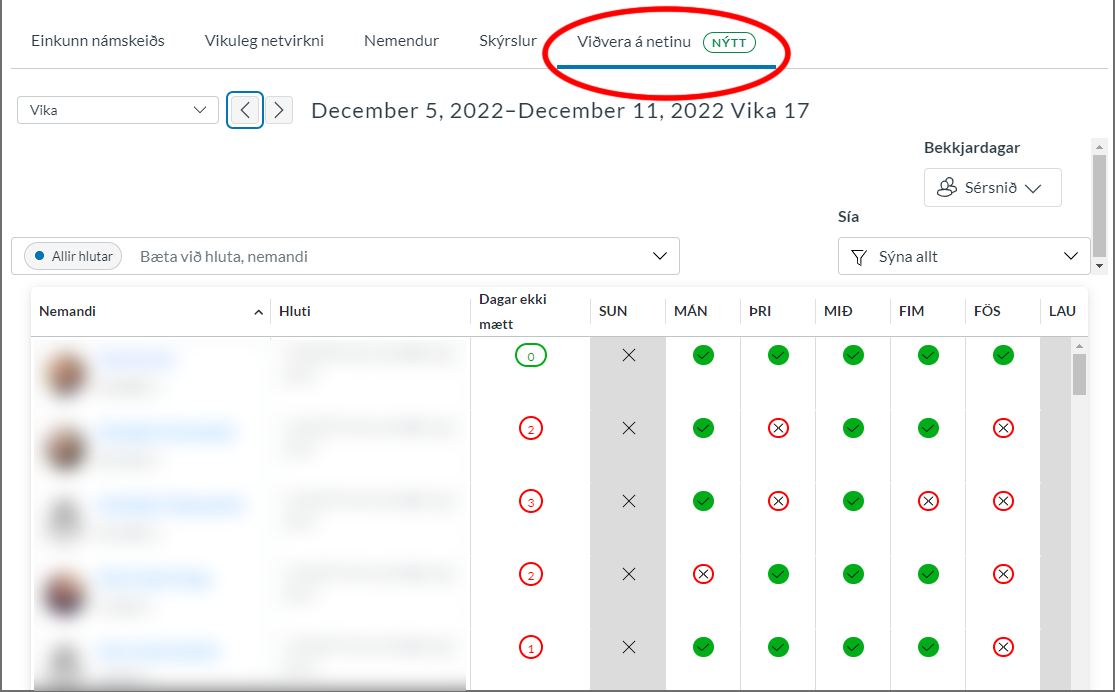Viewport: 1115px width, 692px height.
Task: Open the Vika period dropdown
Action: coord(118,110)
